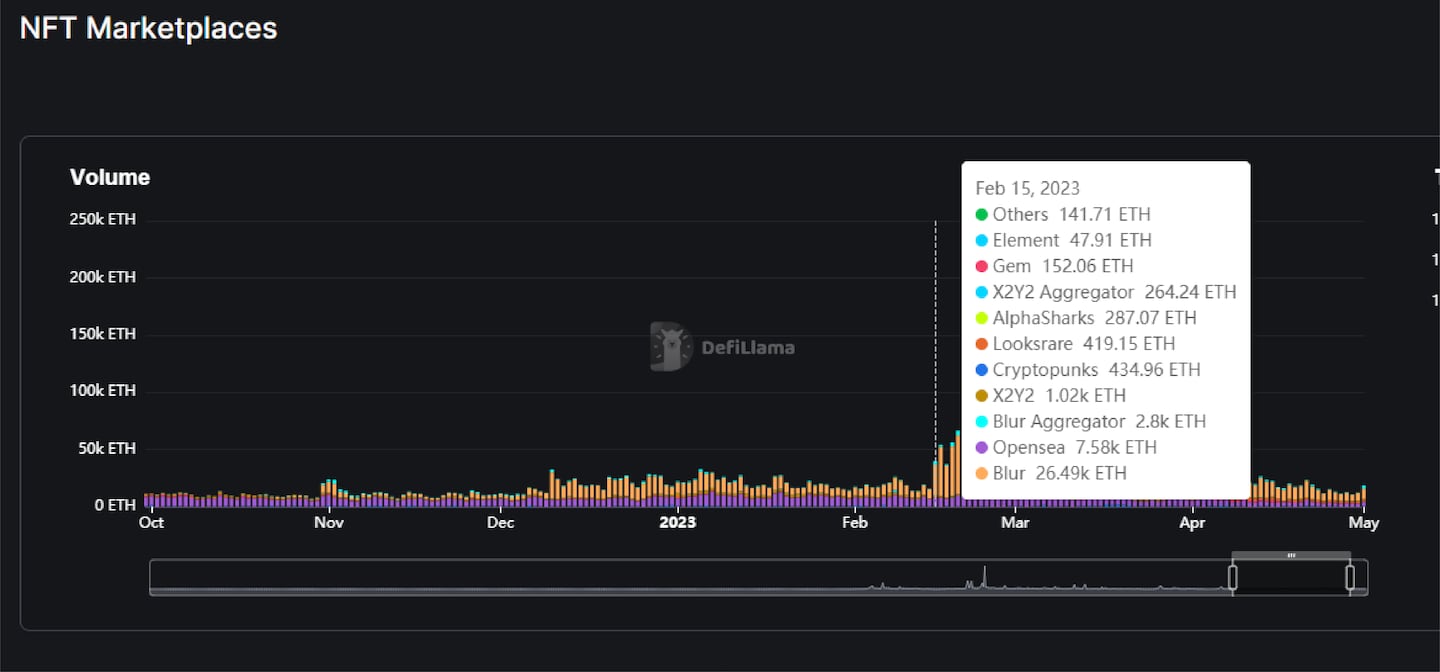Click the cyan Blur Aggregator legend dot

981,422
